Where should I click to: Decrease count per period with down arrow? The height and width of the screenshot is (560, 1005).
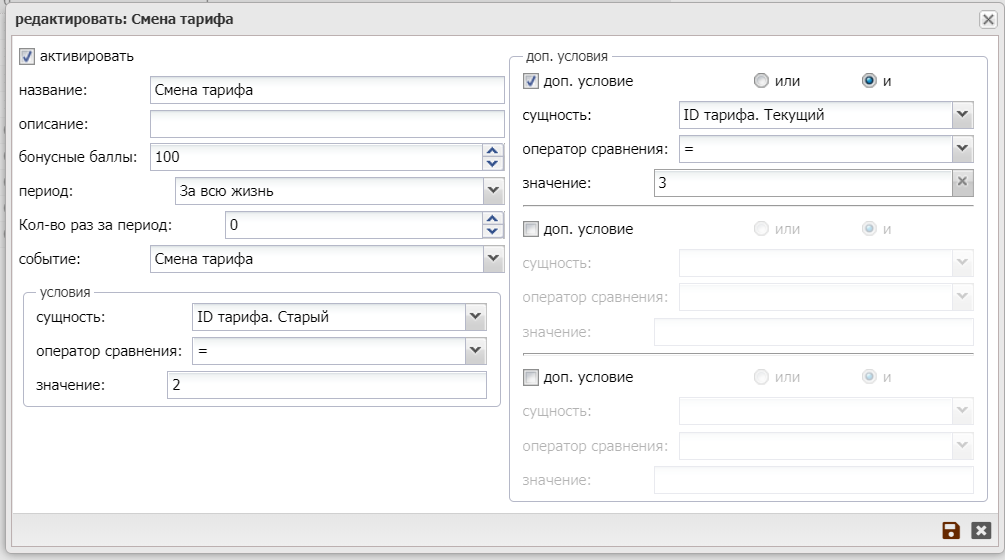pos(491,231)
